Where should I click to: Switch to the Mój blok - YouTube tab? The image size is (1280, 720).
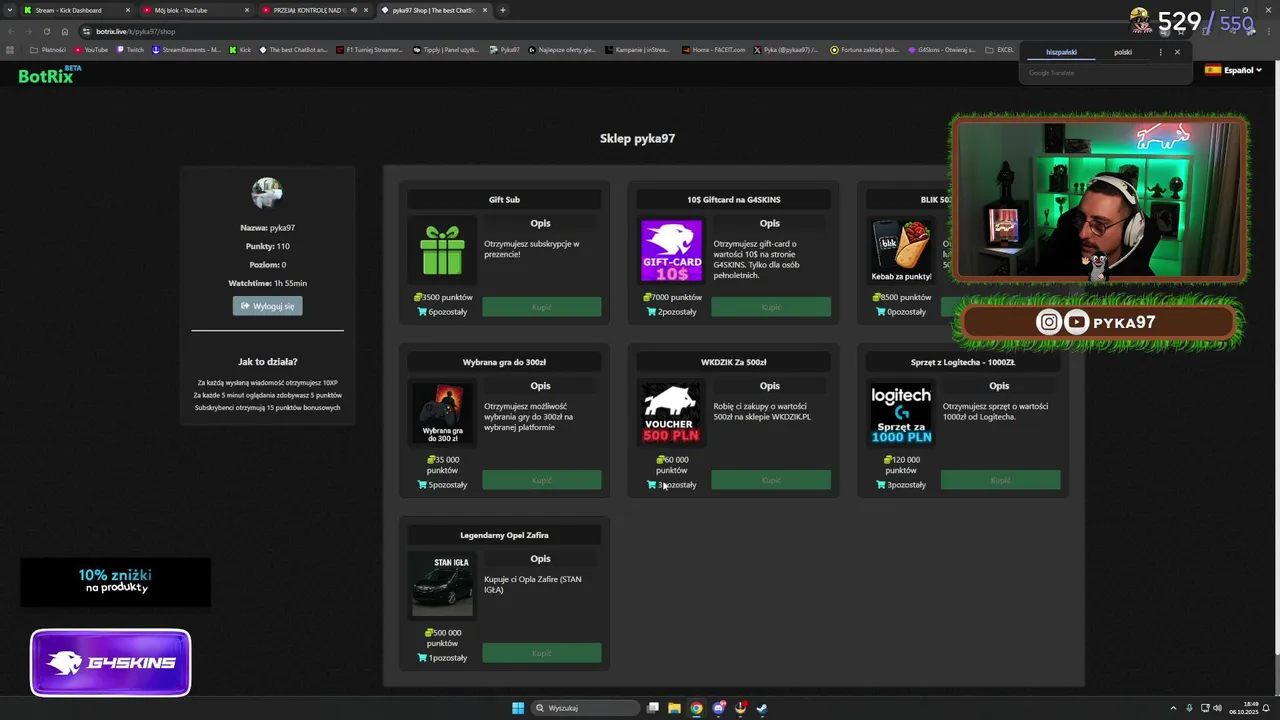(195, 10)
